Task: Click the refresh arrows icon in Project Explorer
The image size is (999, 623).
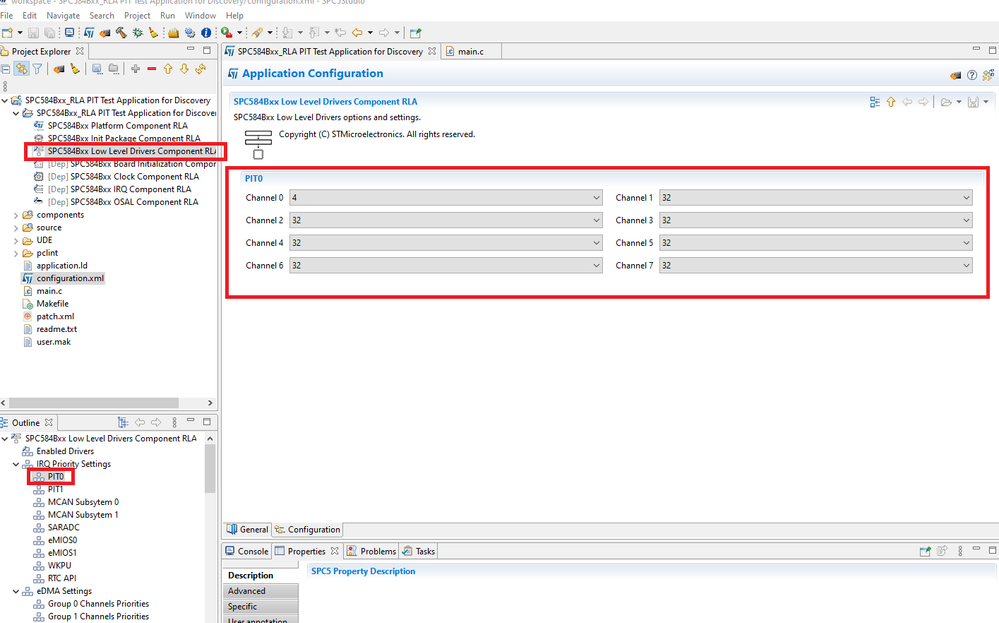Action: [201, 69]
